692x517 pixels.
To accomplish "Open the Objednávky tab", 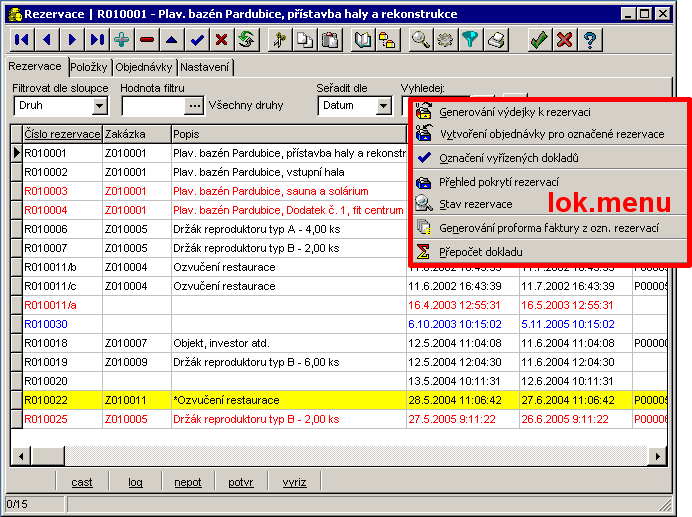I will (144, 67).
